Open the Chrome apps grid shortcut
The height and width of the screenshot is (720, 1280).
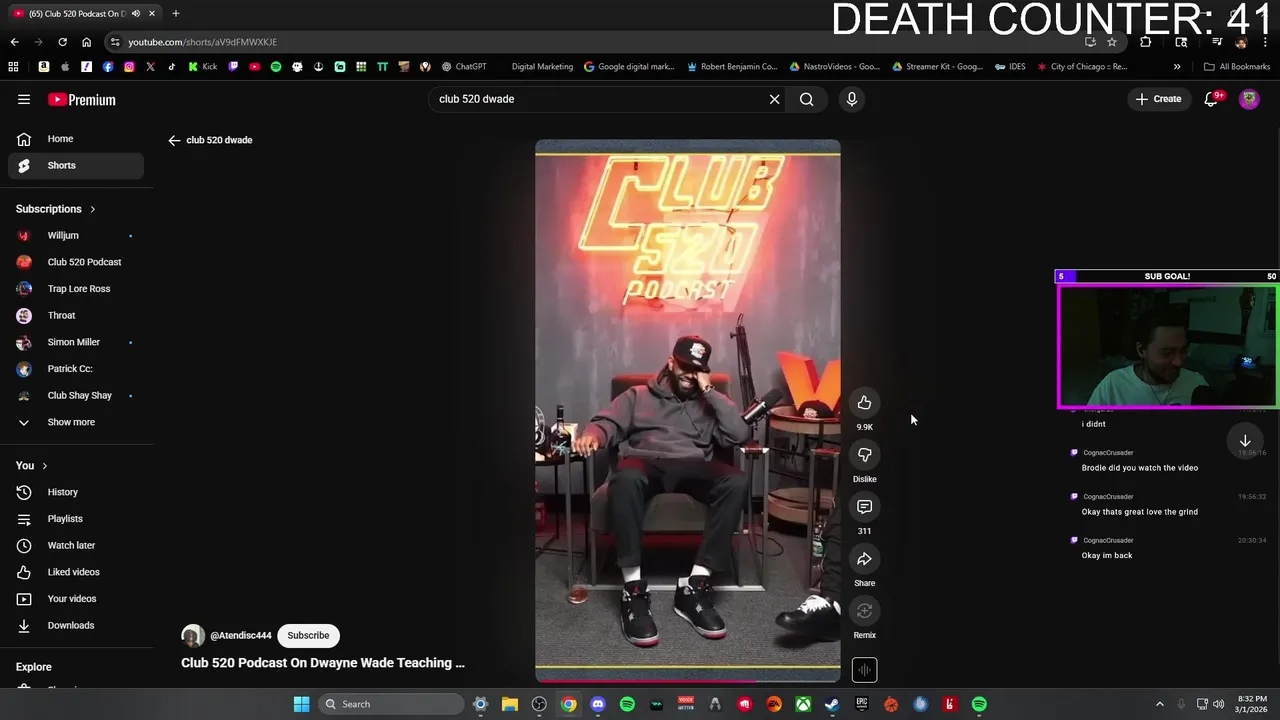[13, 67]
